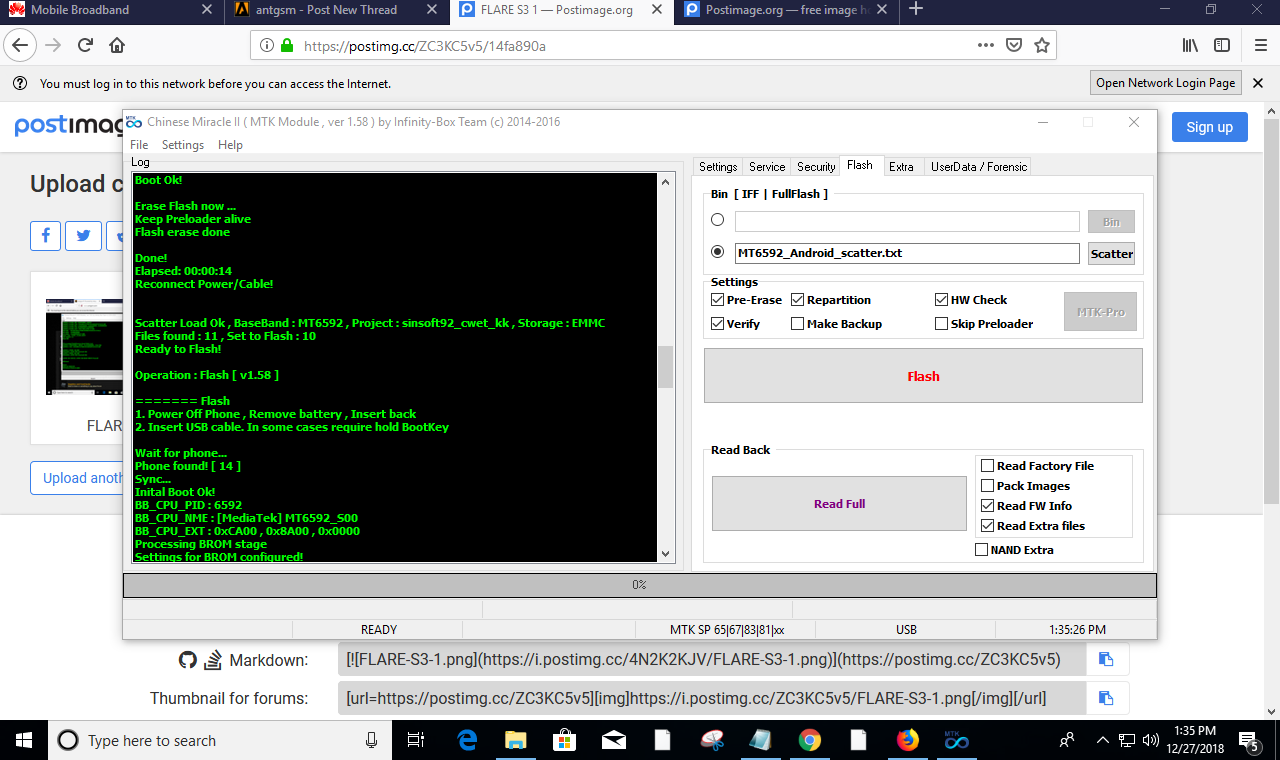Click the log panel scrollbar thumb
Viewport: 1280px width, 760px height.
tap(665, 367)
